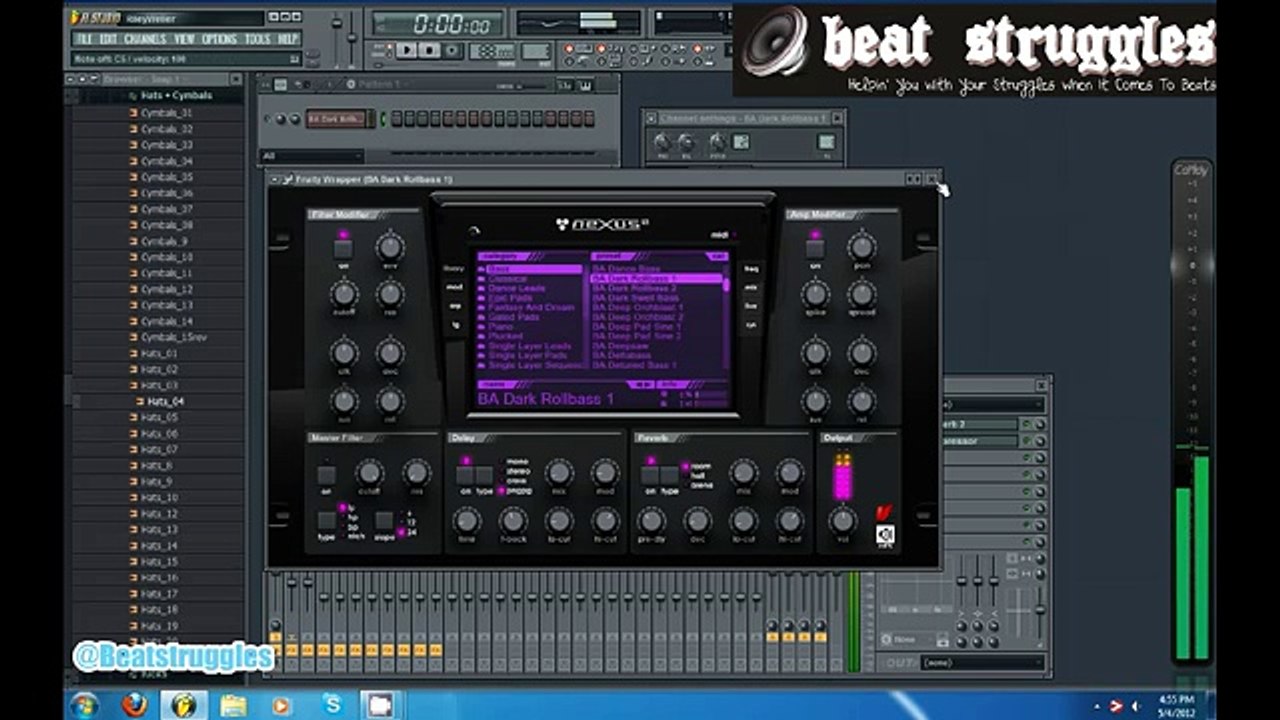
Task: Click the Hats_16 sample in the browser
Action: [x=159, y=577]
